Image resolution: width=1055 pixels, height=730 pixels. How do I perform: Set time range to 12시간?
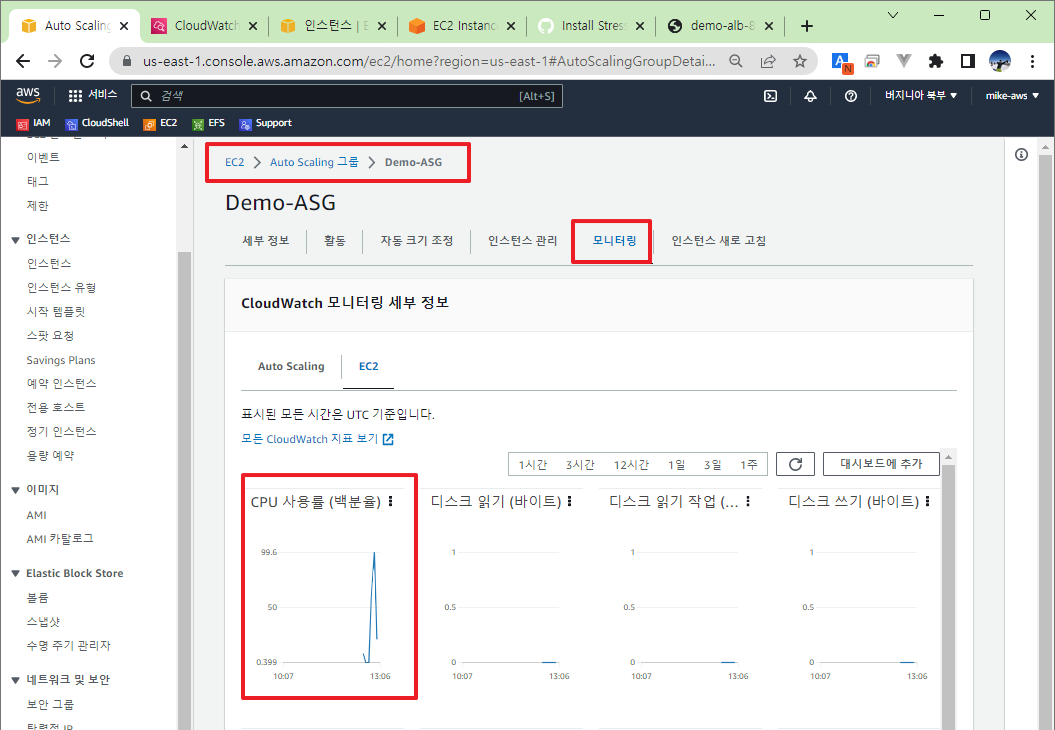pyautogui.click(x=631, y=465)
